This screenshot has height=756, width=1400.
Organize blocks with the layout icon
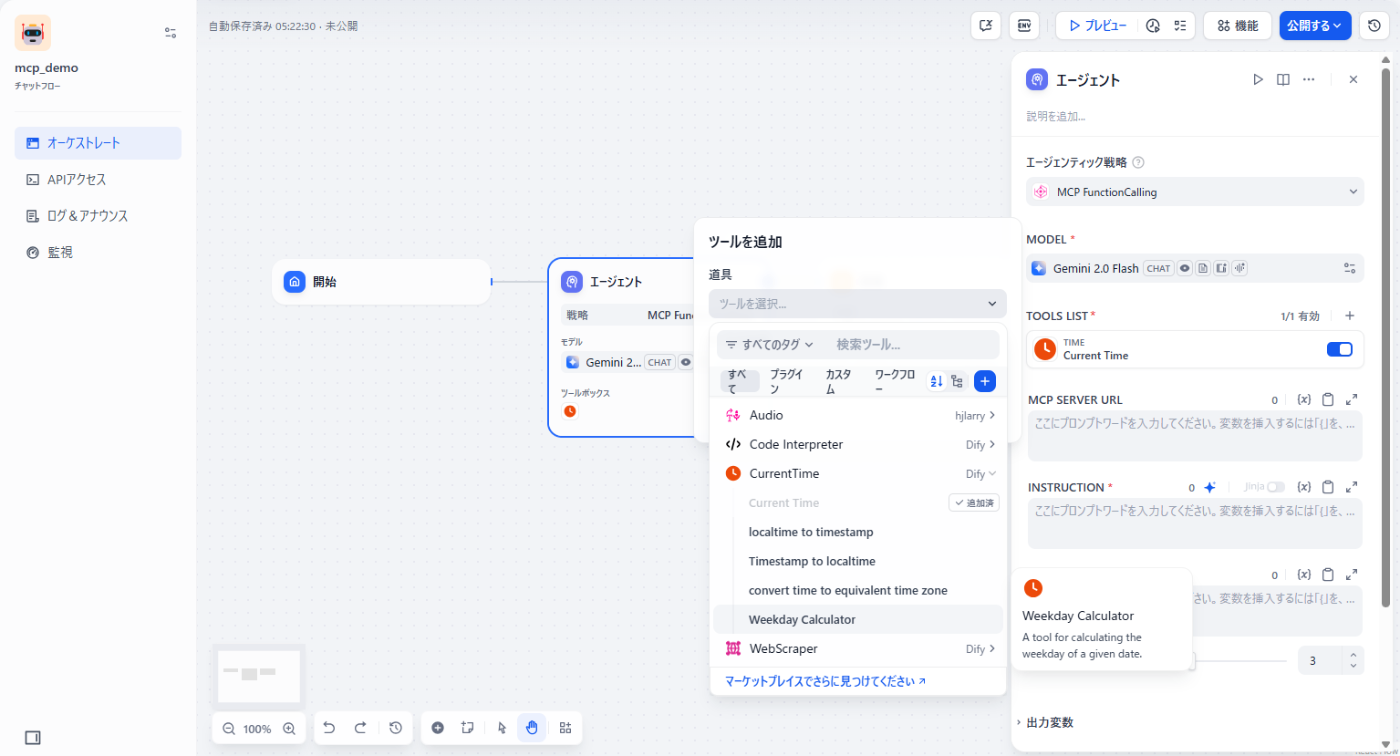click(565, 728)
